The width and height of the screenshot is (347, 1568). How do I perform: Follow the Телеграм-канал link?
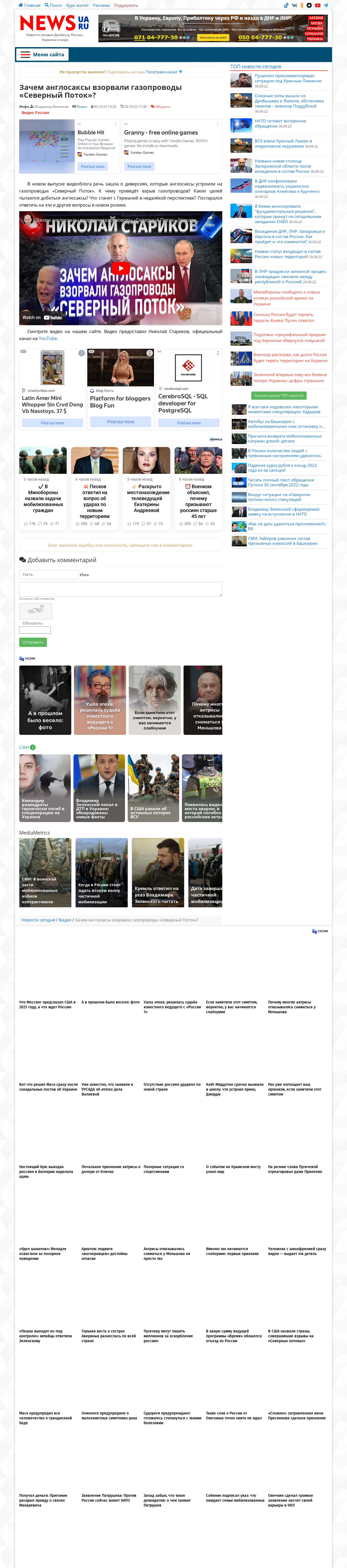(162, 72)
